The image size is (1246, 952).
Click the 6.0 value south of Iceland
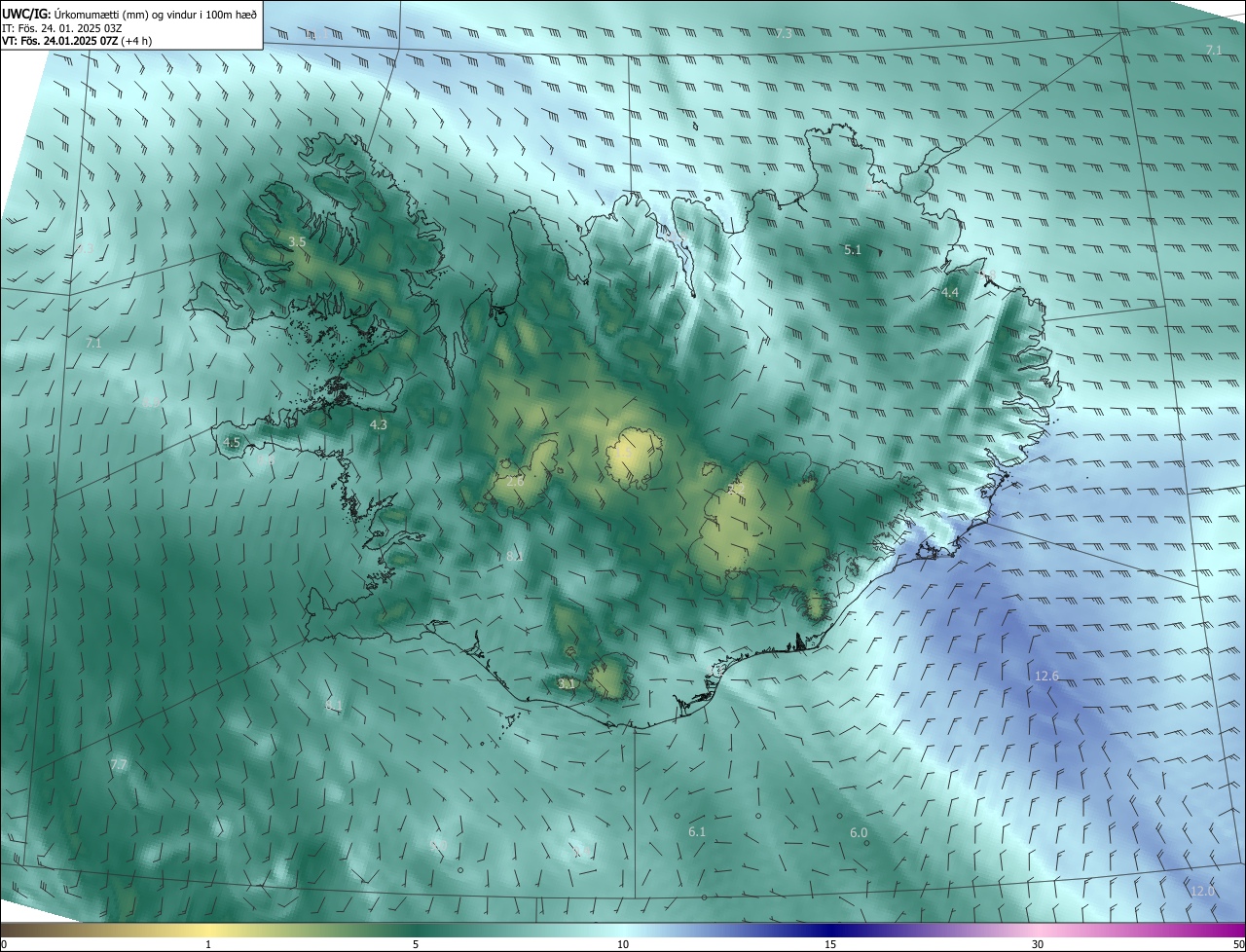click(859, 833)
